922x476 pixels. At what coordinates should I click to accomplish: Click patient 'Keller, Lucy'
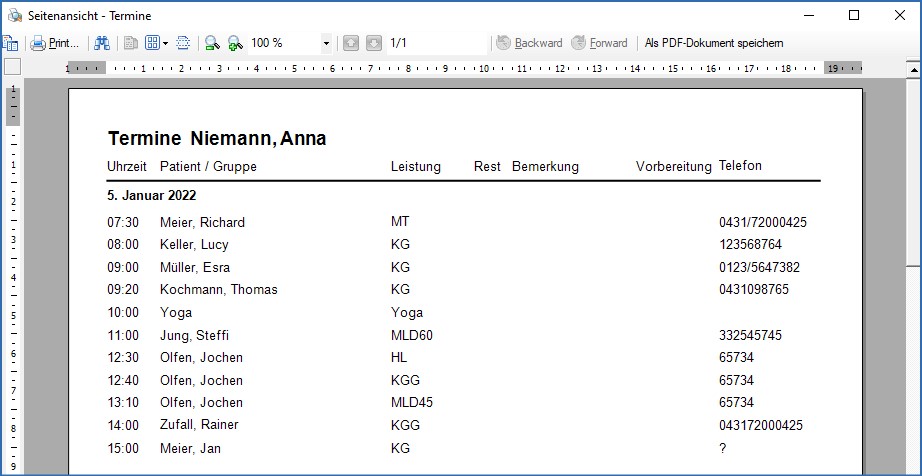pos(194,245)
